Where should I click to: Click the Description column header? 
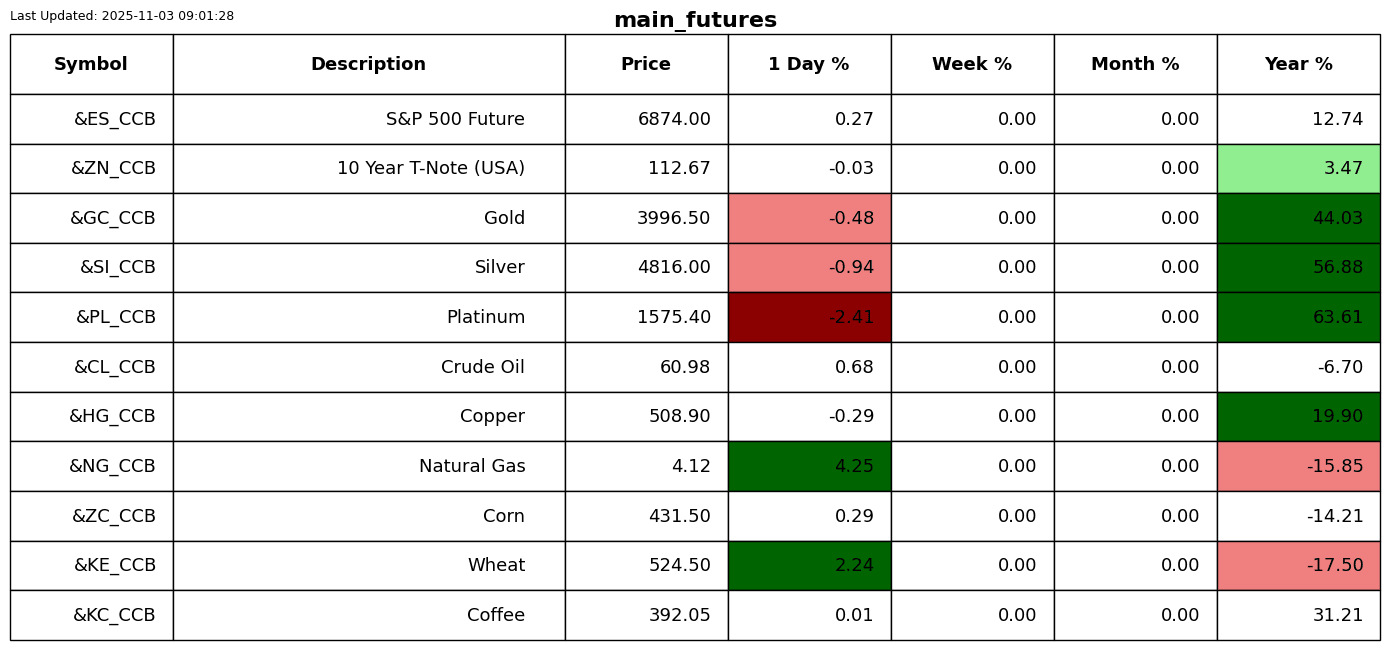point(368,64)
